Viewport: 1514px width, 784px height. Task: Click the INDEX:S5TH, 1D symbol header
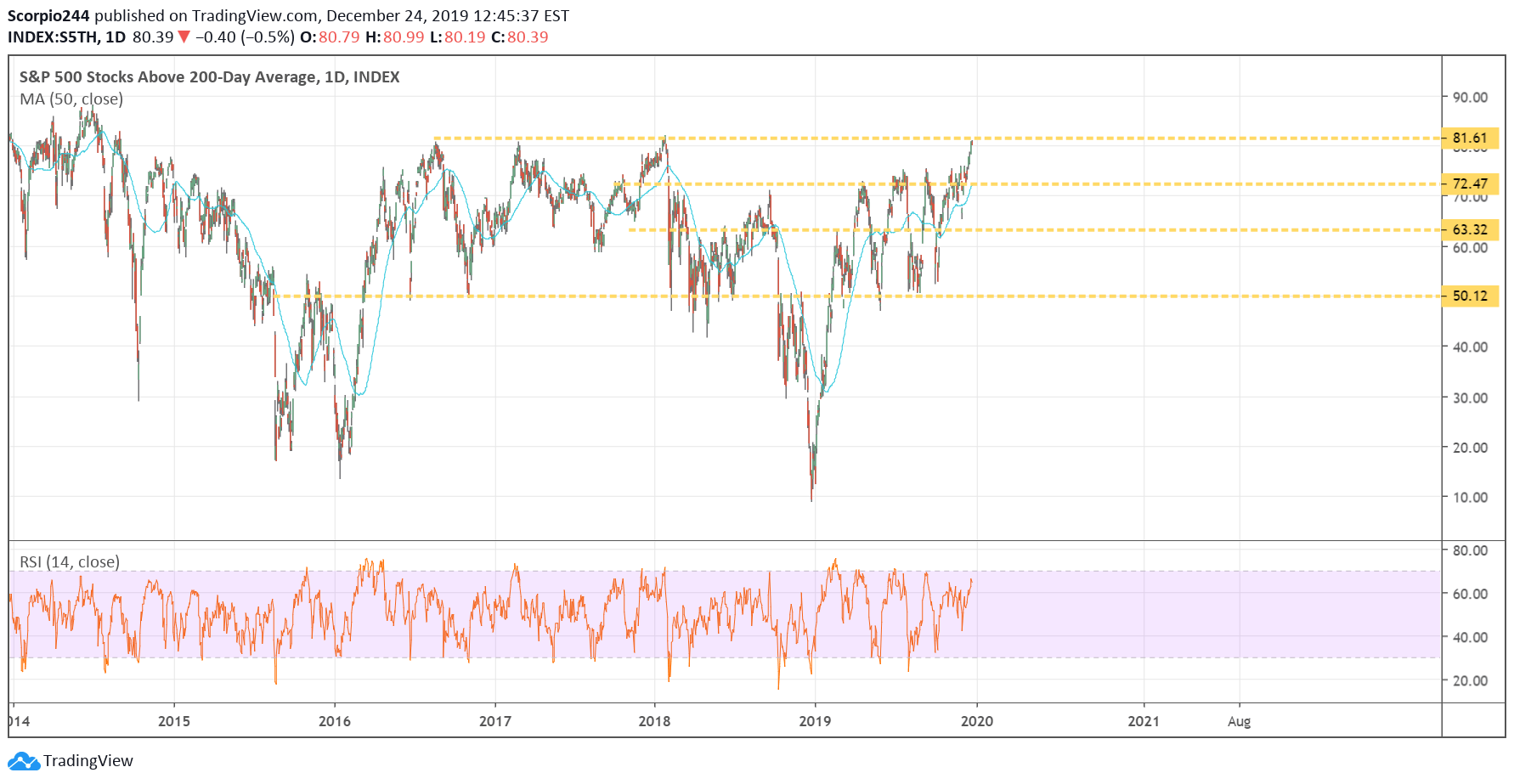click(x=66, y=37)
